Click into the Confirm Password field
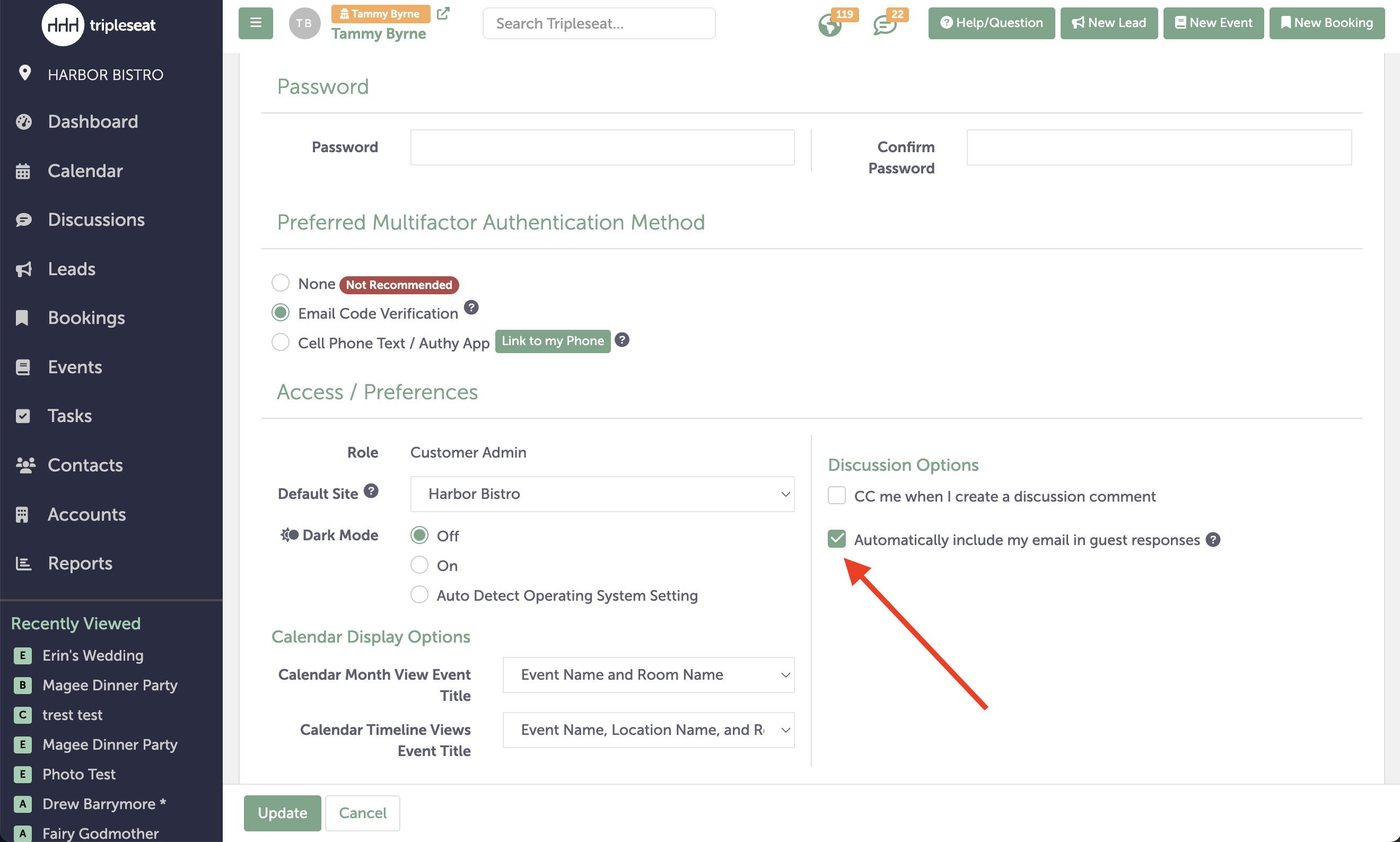The width and height of the screenshot is (1400, 842). pyautogui.click(x=1159, y=147)
